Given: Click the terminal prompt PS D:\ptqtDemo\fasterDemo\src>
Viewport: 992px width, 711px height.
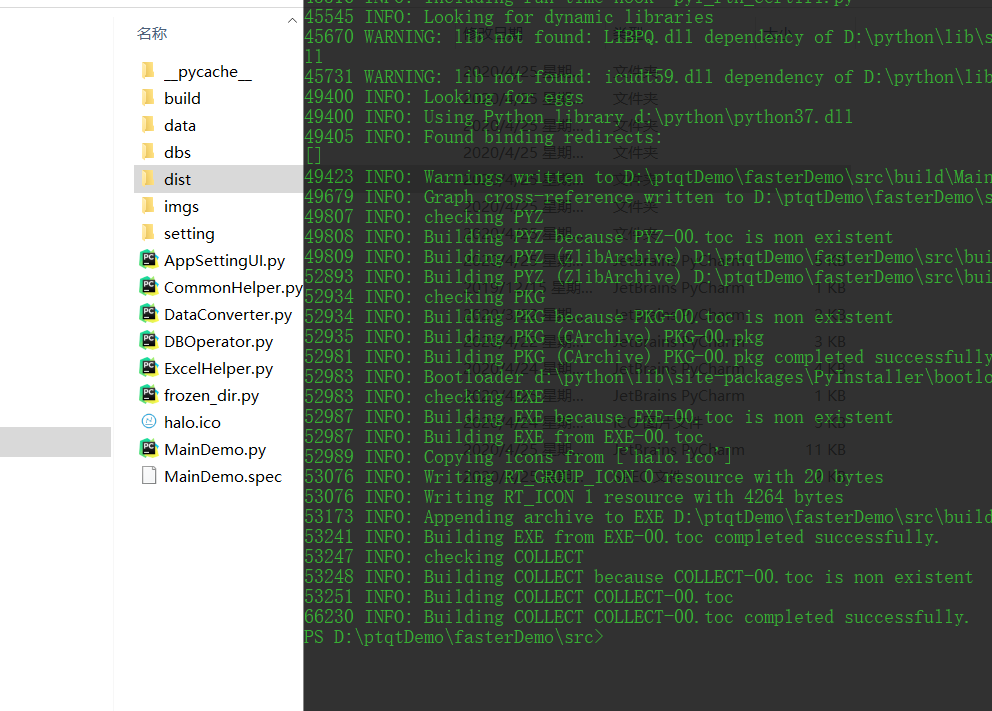Looking at the screenshot, I should point(454,637).
